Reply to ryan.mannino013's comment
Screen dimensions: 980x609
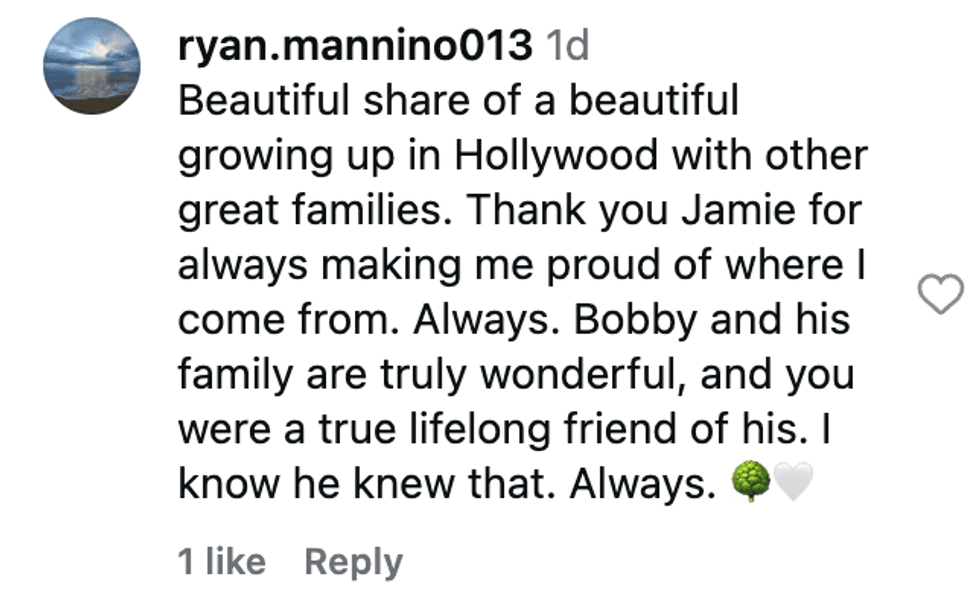pos(353,562)
